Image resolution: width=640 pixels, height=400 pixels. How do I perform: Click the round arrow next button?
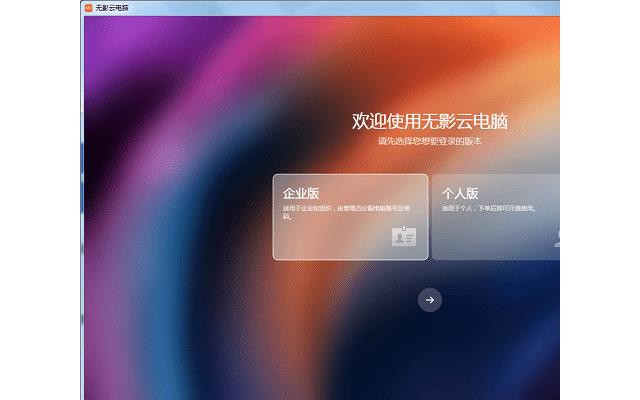coord(430,300)
